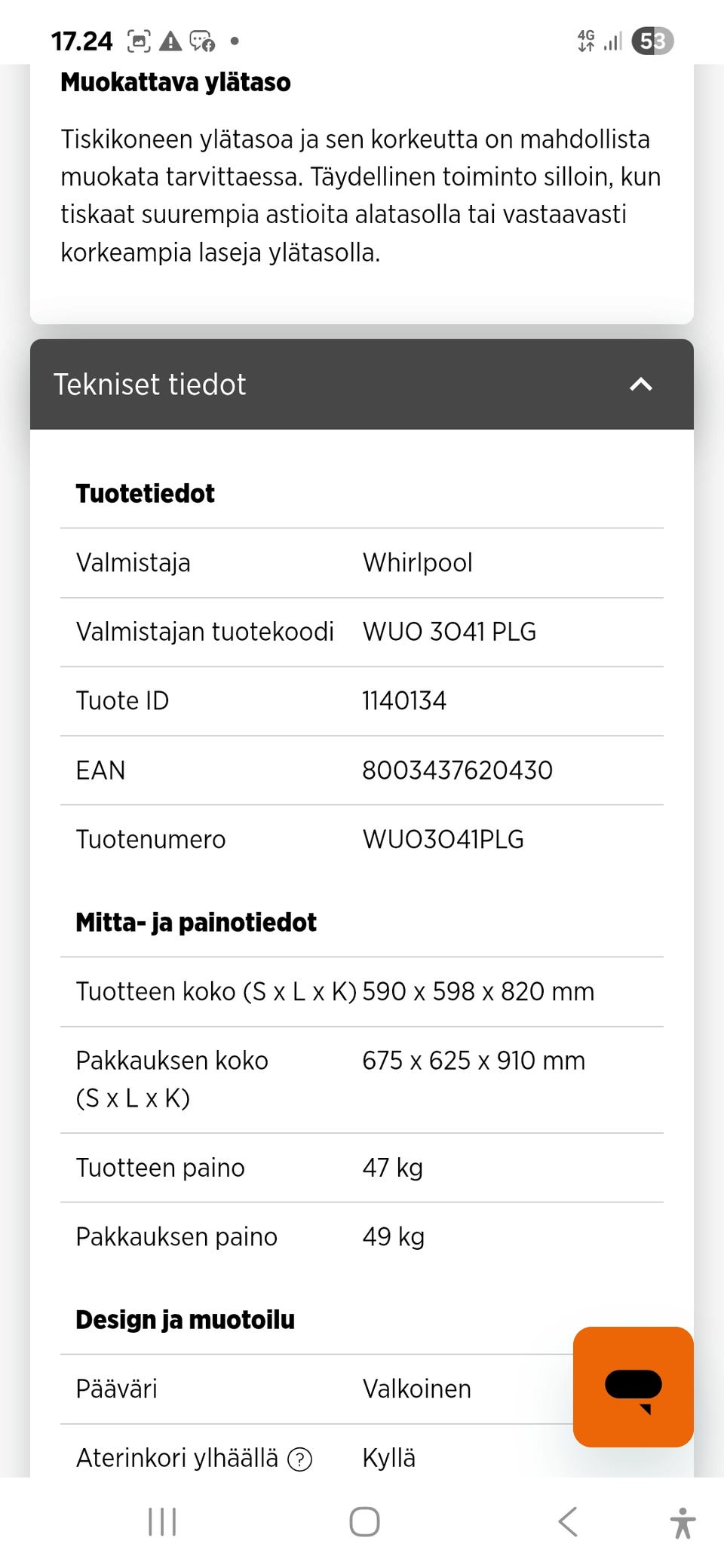The height and width of the screenshot is (1568, 724).
Task: Select the EAN number 8003437620430
Action: tap(457, 770)
